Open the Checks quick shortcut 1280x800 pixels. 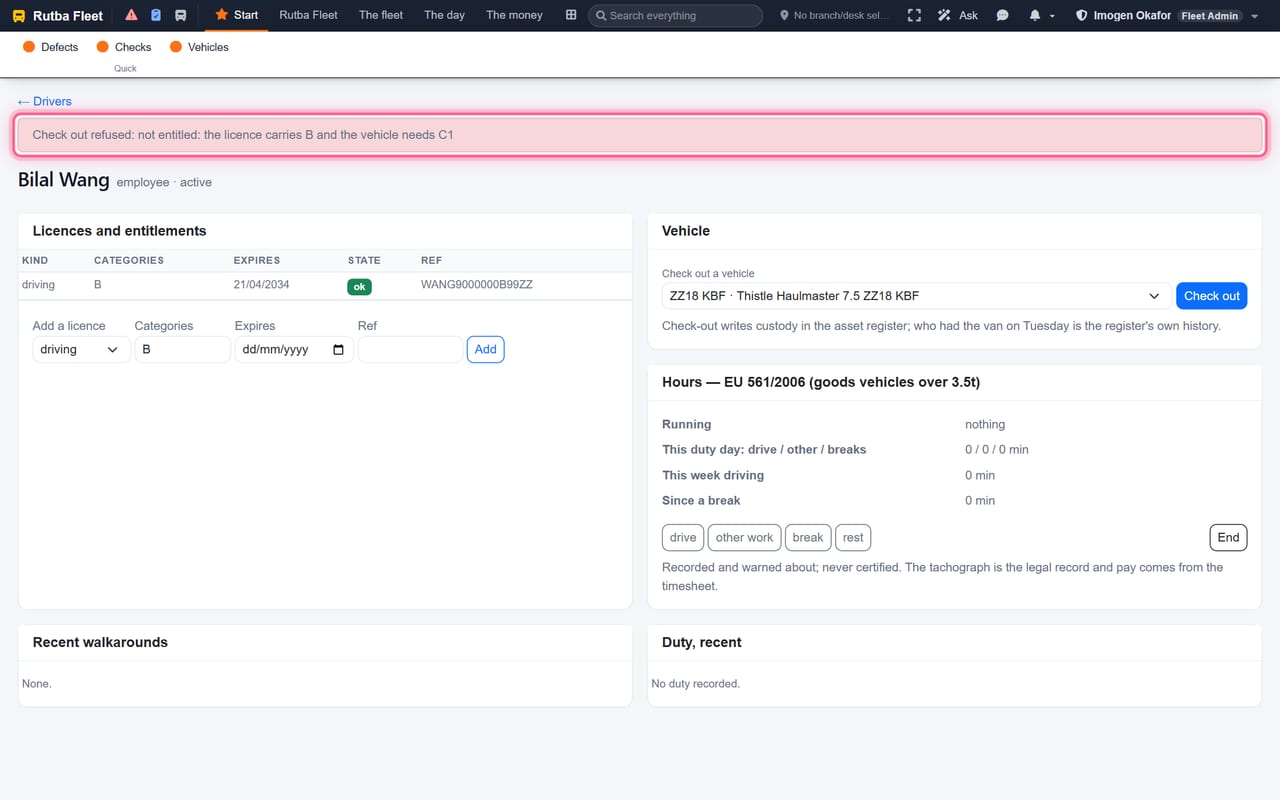[x=125, y=47]
